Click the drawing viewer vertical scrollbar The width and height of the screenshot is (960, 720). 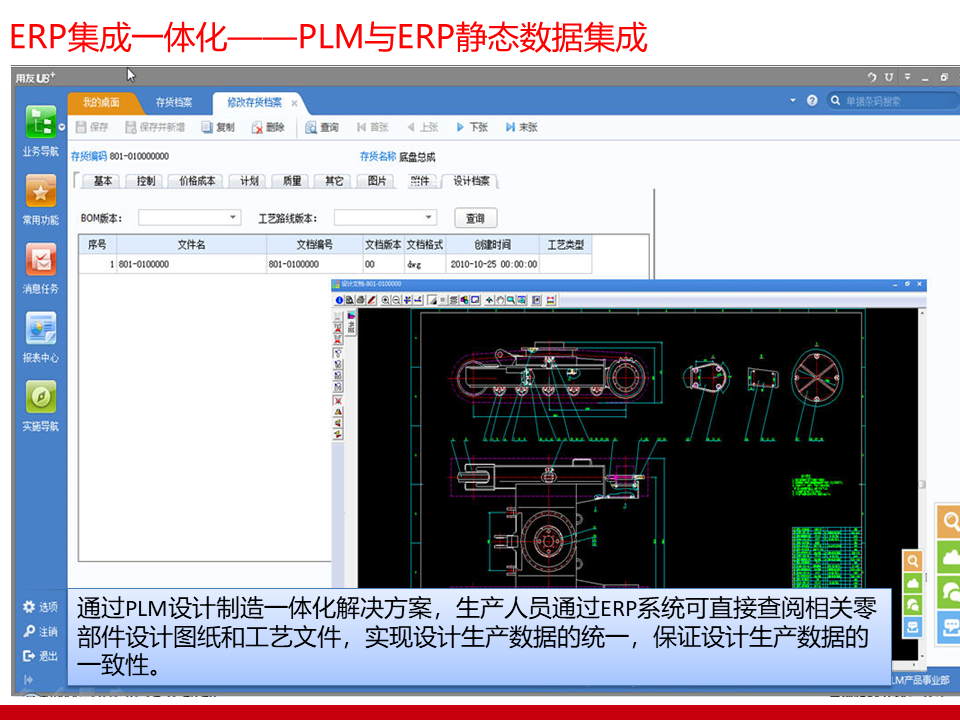[x=922, y=484]
